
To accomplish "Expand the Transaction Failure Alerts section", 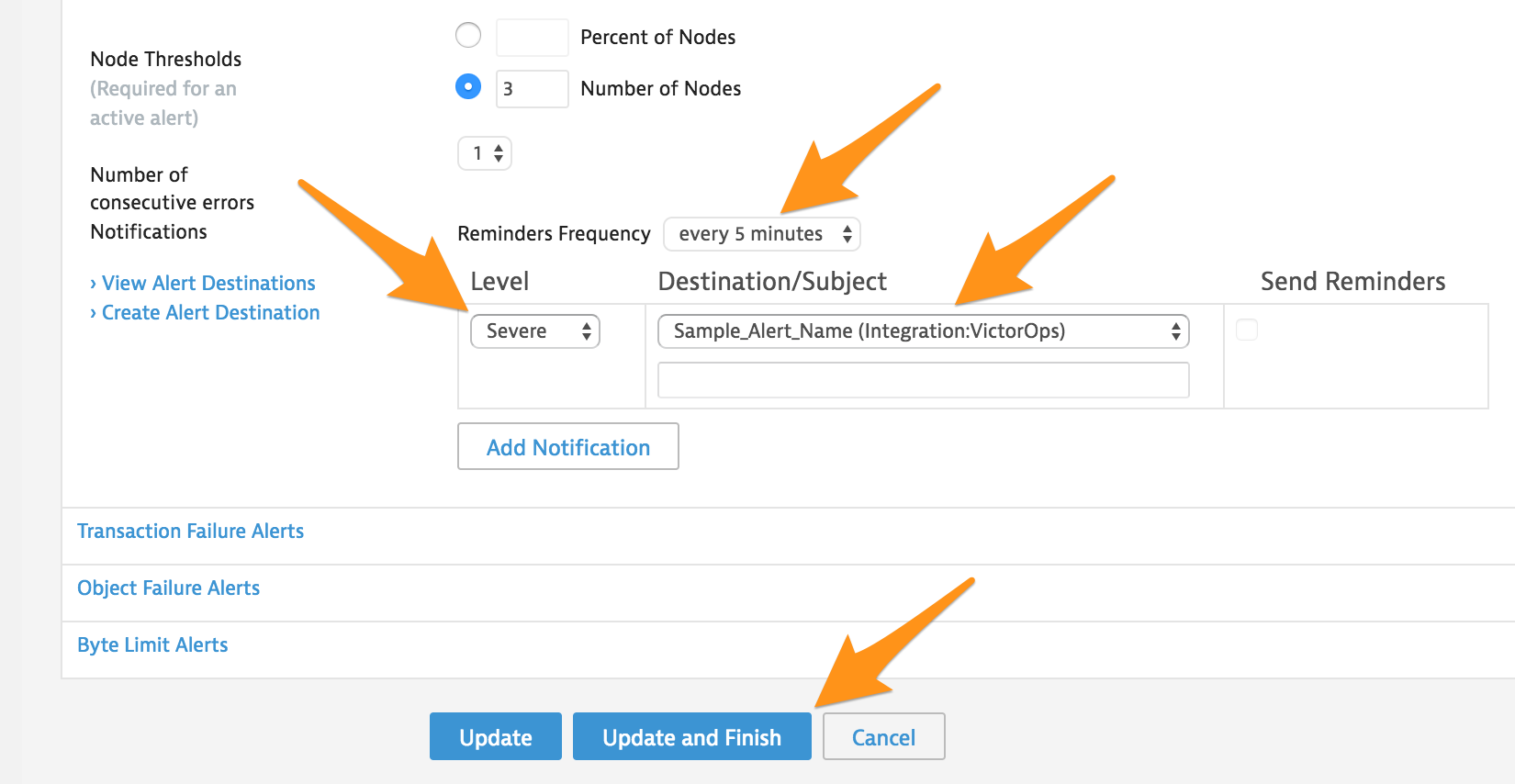I will [x=190, y=531].
